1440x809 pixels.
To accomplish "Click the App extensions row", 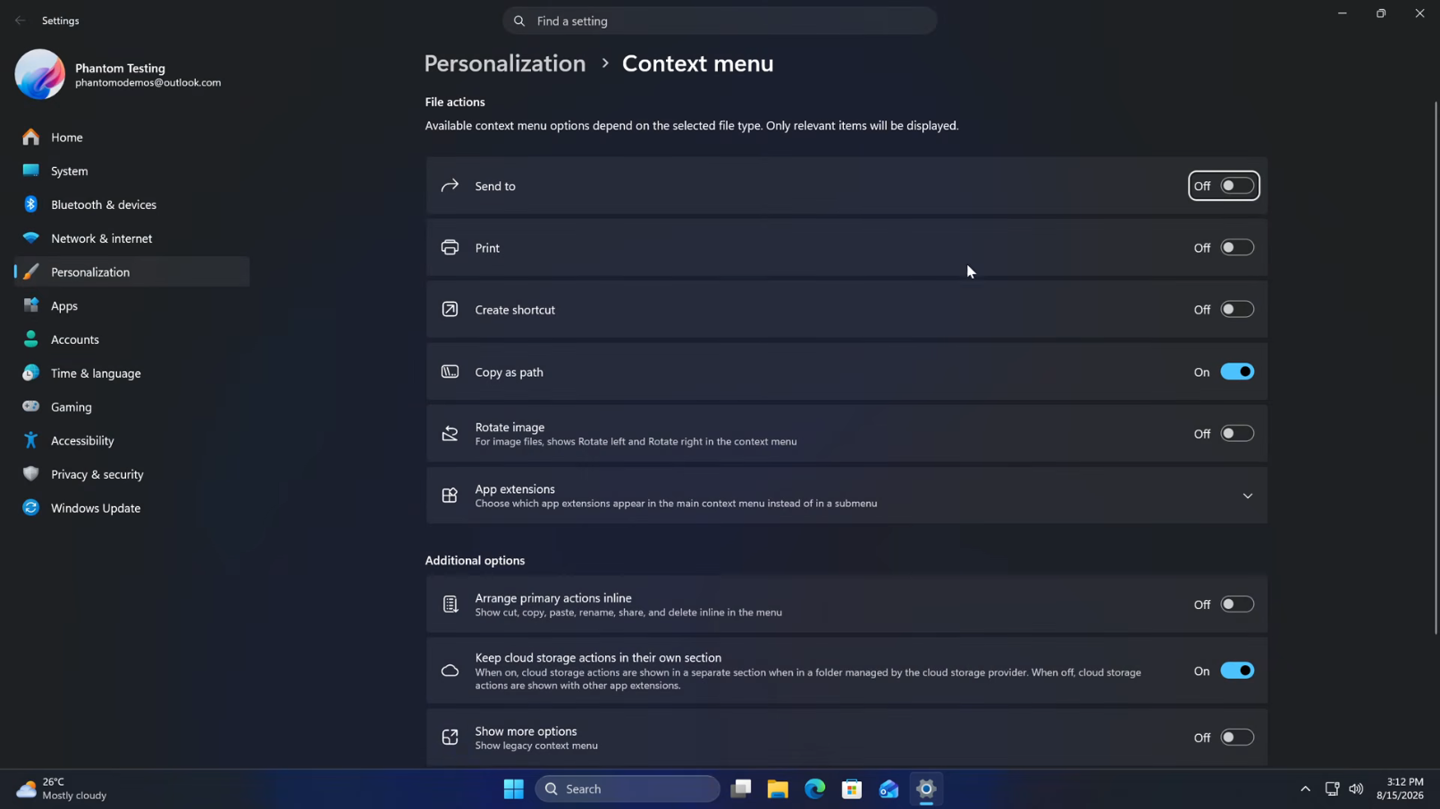I will tap(846, 496).
